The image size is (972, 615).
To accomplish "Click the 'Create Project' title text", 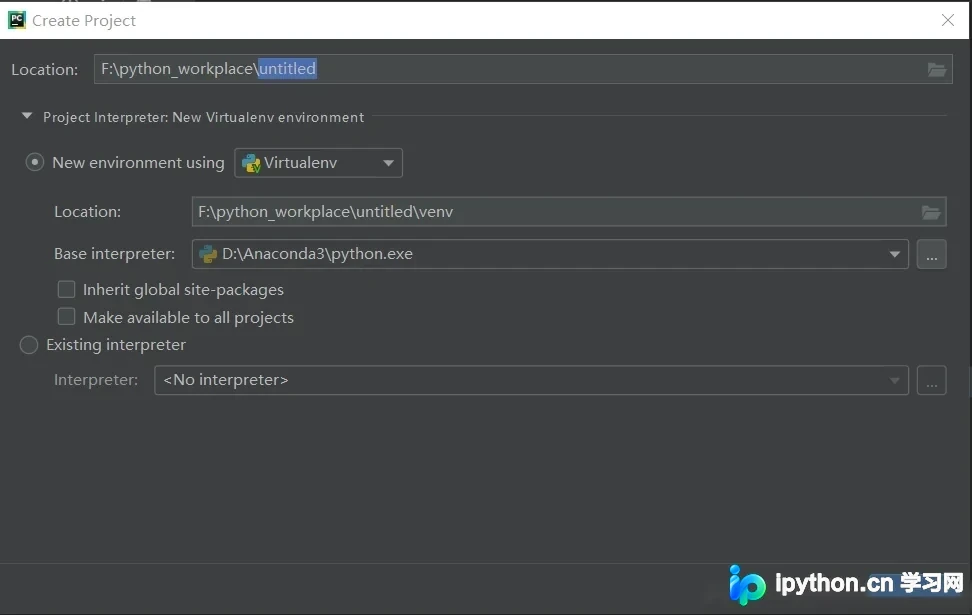I will tap(84, 20).
